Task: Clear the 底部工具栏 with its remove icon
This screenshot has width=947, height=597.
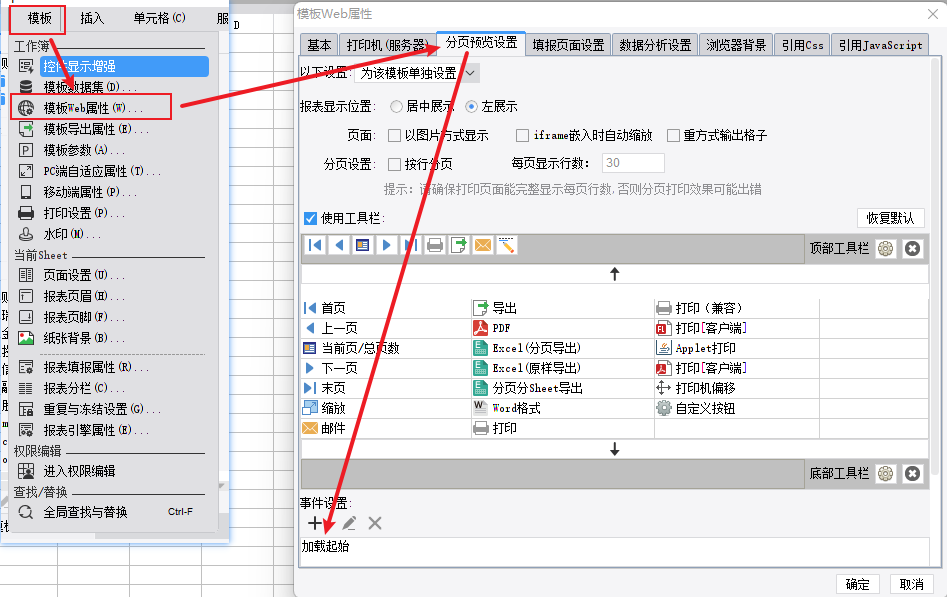Action: [913, 474]
